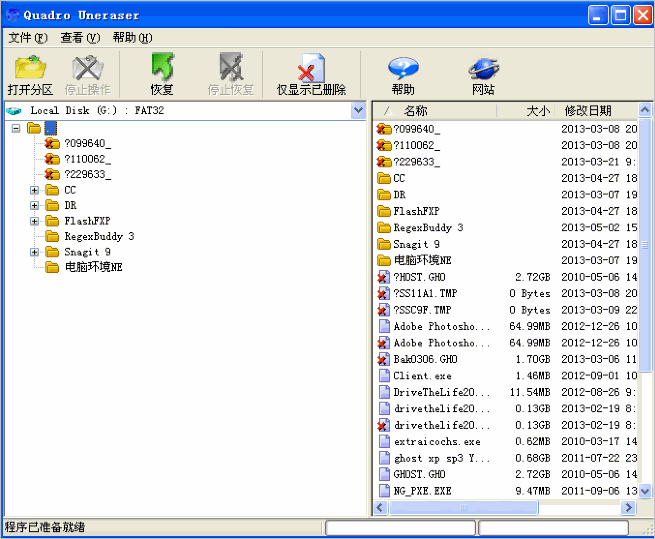Click deleted file icon of Bak0306.GHO

(383, 359)
